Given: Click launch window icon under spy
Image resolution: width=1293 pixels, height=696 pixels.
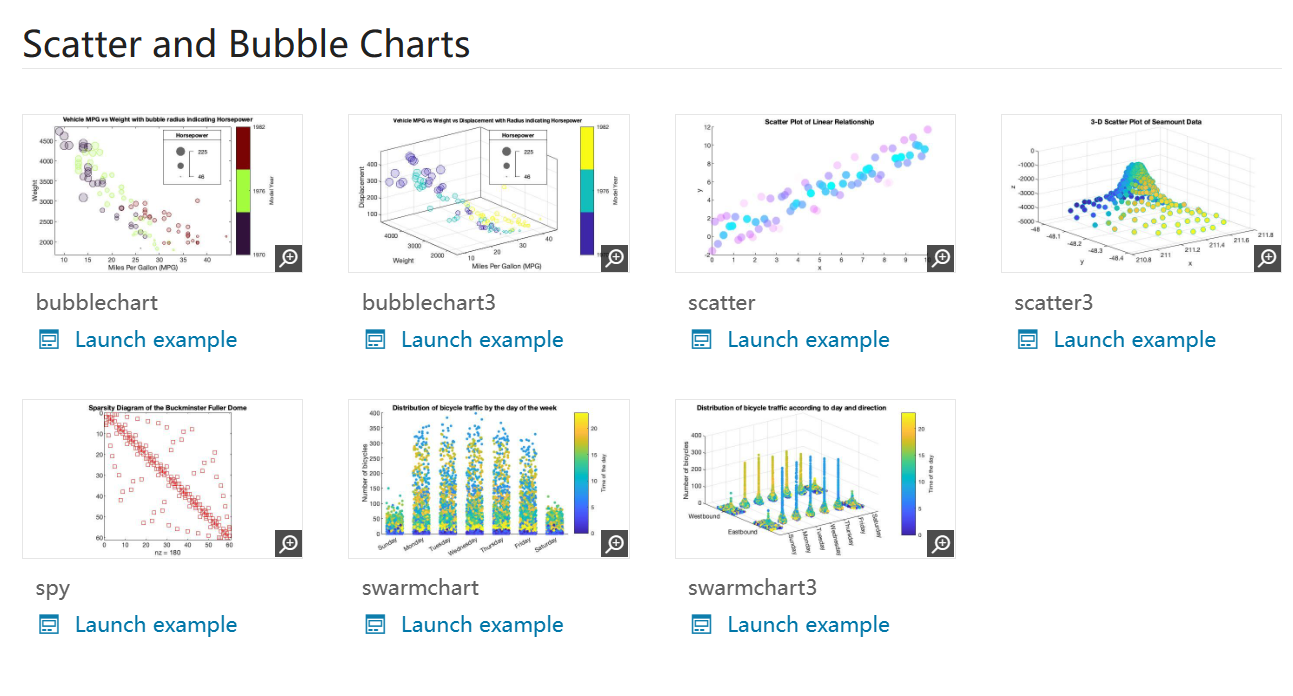Looking at the screenshot, I should coord(49,625).
